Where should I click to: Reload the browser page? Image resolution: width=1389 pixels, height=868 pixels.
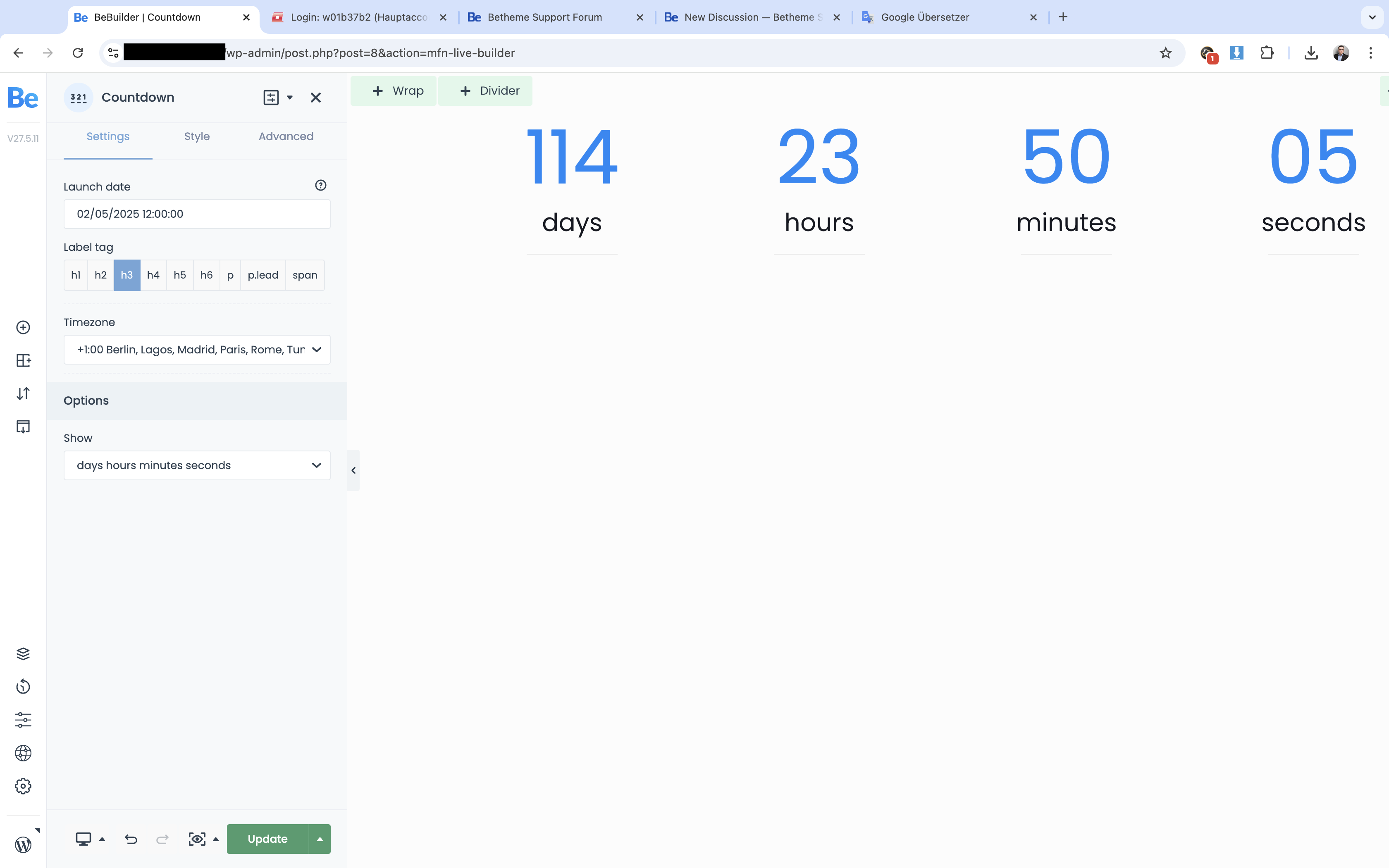[x=77, y=53]
